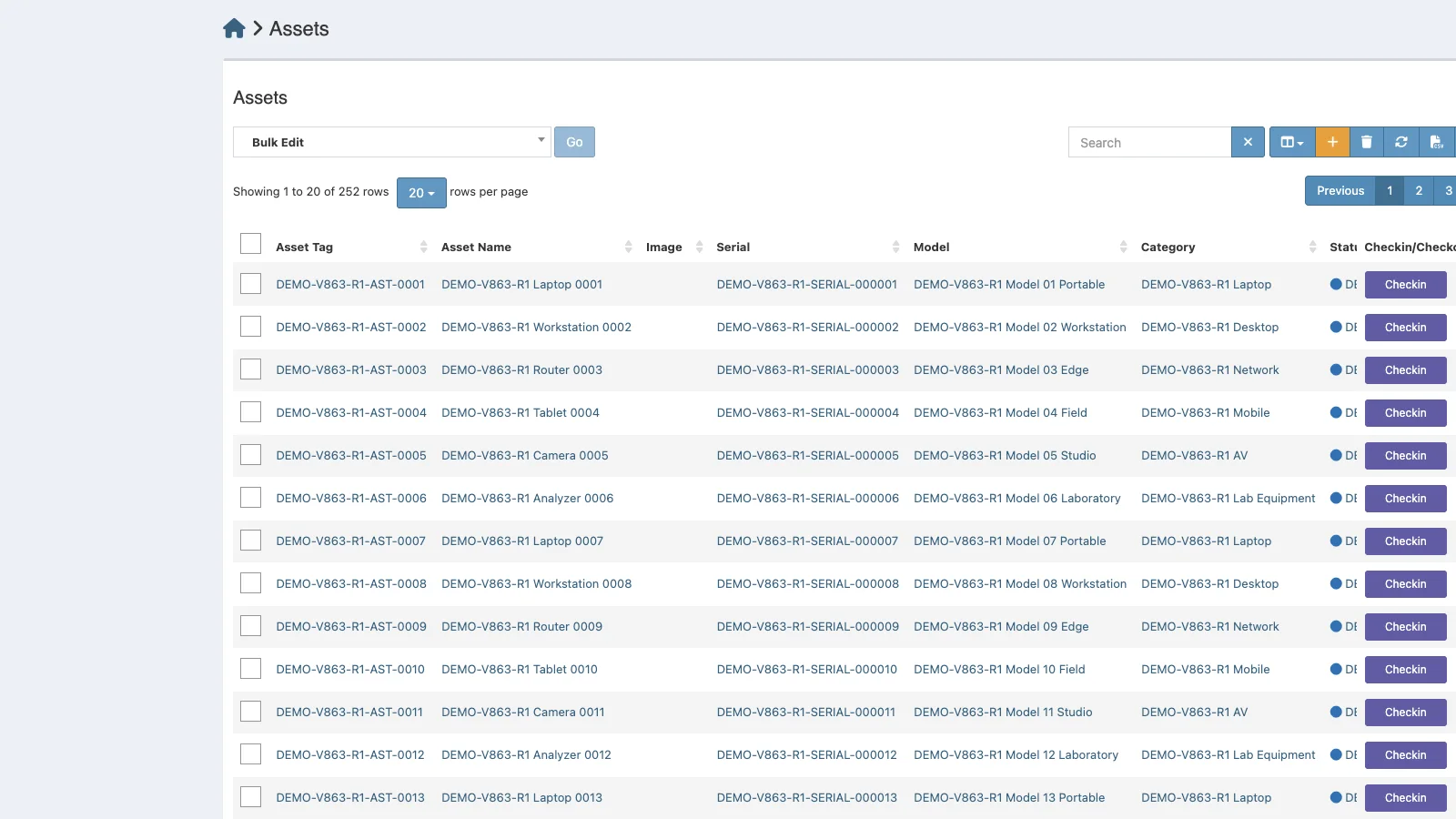This screenshot has height=819, width=1456.
Task: Open model DEMO-V863-R1 Model 02 Workstation
Action: pos(1020,327)
